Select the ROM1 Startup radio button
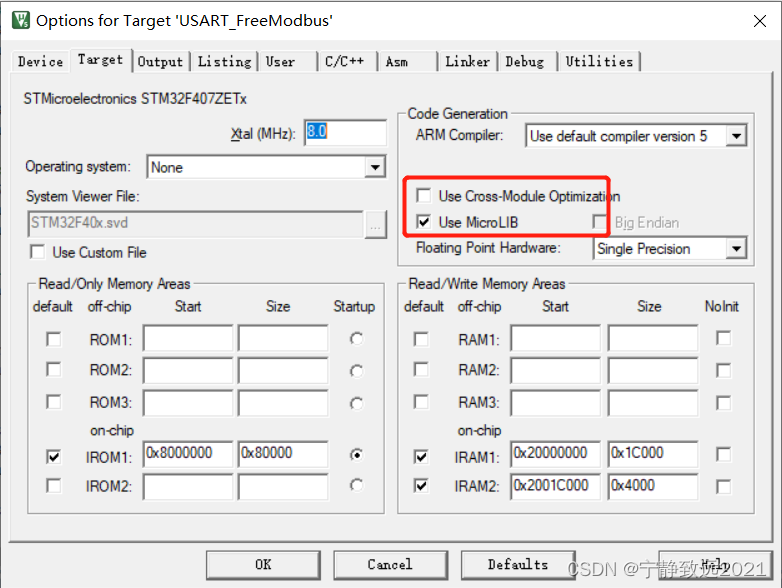This screenshot has height=588, width=782. pos(356,339)
